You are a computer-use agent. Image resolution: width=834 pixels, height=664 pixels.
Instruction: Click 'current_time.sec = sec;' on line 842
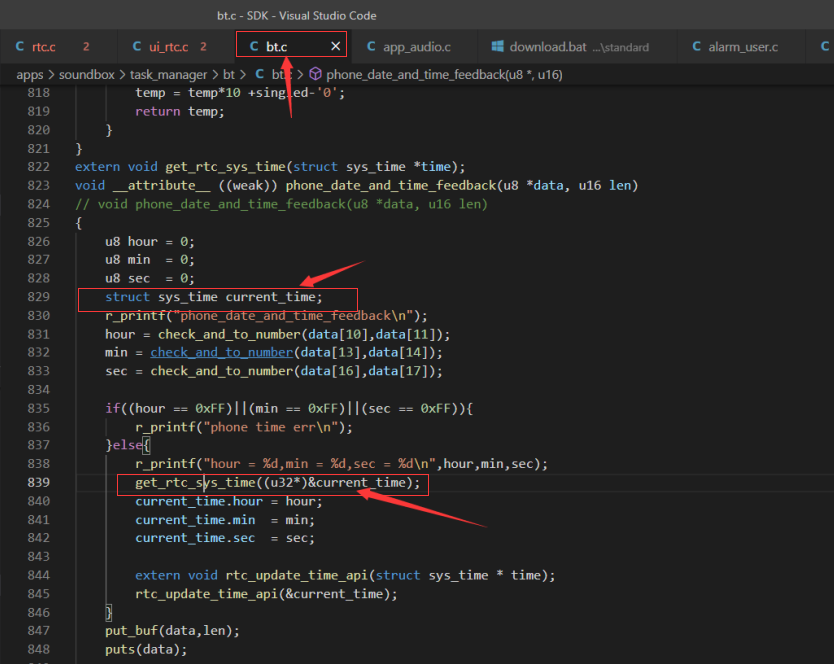225,538
